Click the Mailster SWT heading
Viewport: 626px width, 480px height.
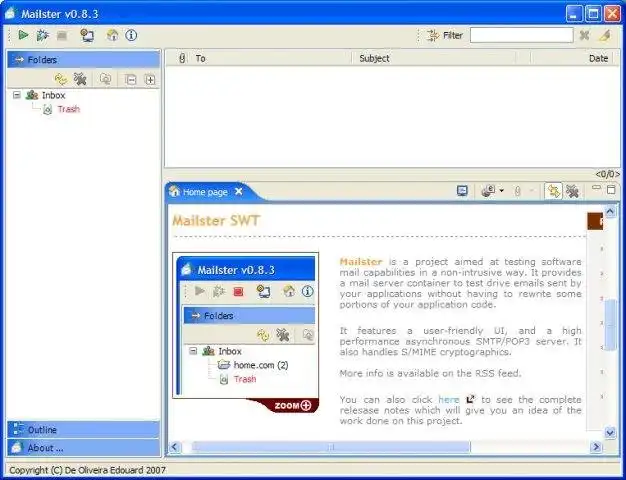(216, 220)
